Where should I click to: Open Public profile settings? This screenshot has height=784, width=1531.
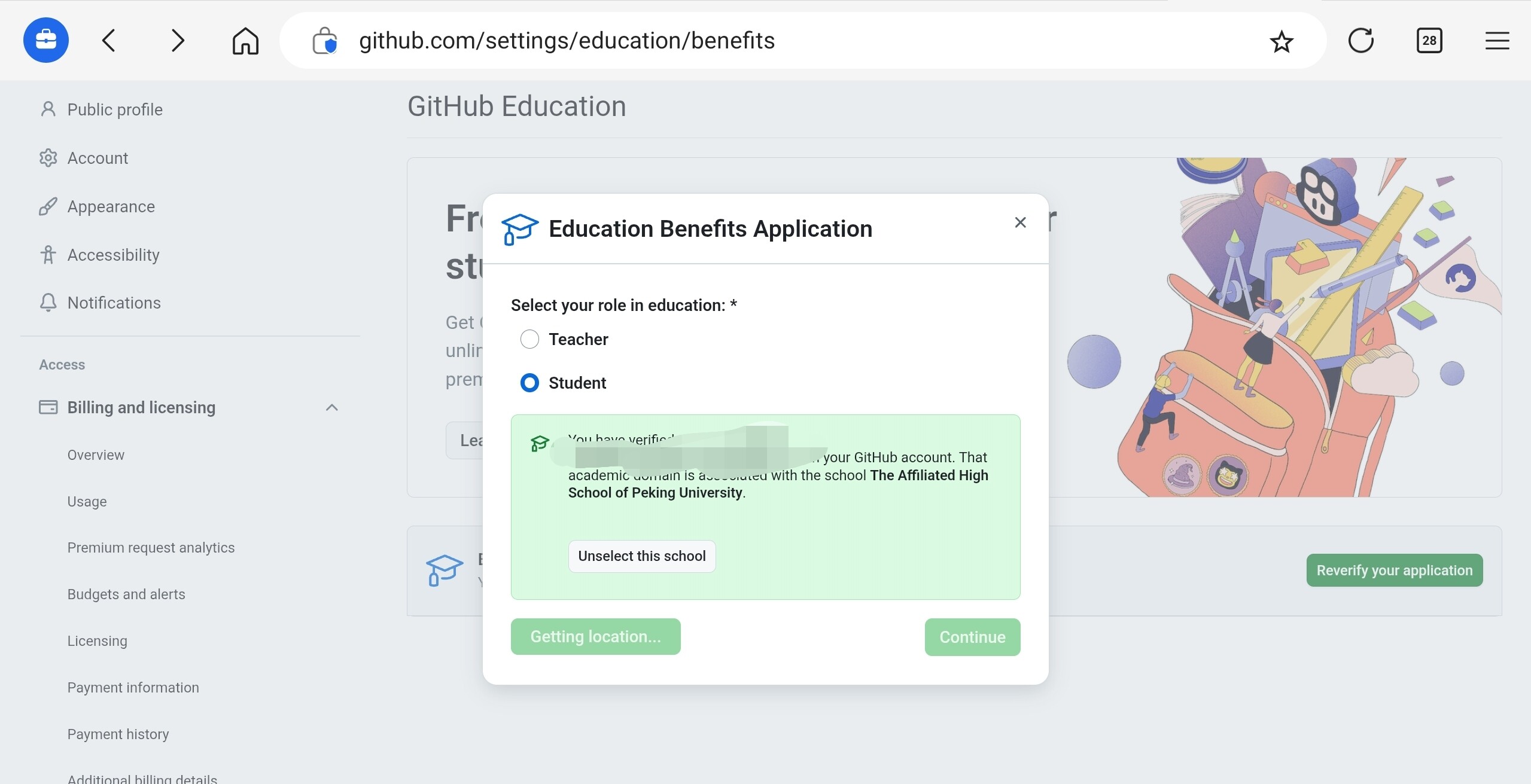[x=114, y=109]
